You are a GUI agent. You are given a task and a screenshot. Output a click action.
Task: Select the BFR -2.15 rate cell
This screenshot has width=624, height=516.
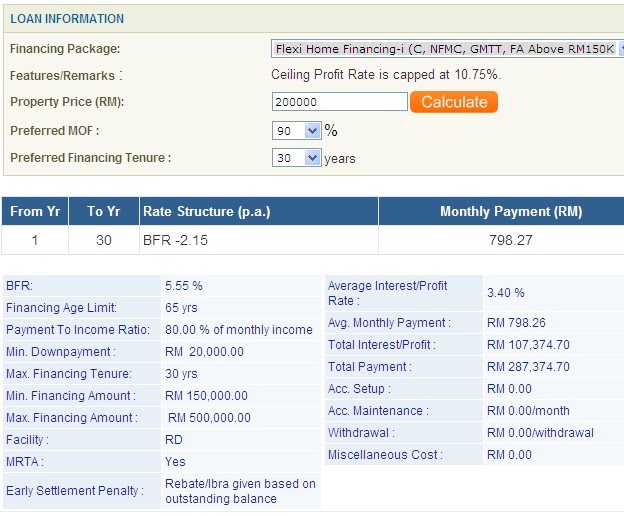pos(259,240)
